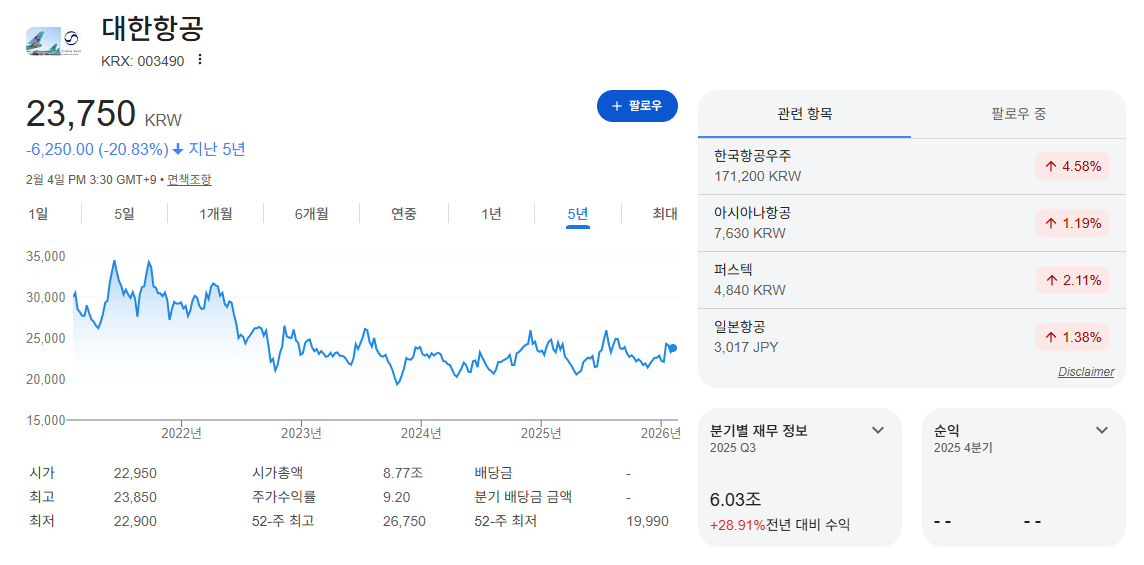Click the 23,750 KRW price text
1144x565 pixels.
point(104,115)
